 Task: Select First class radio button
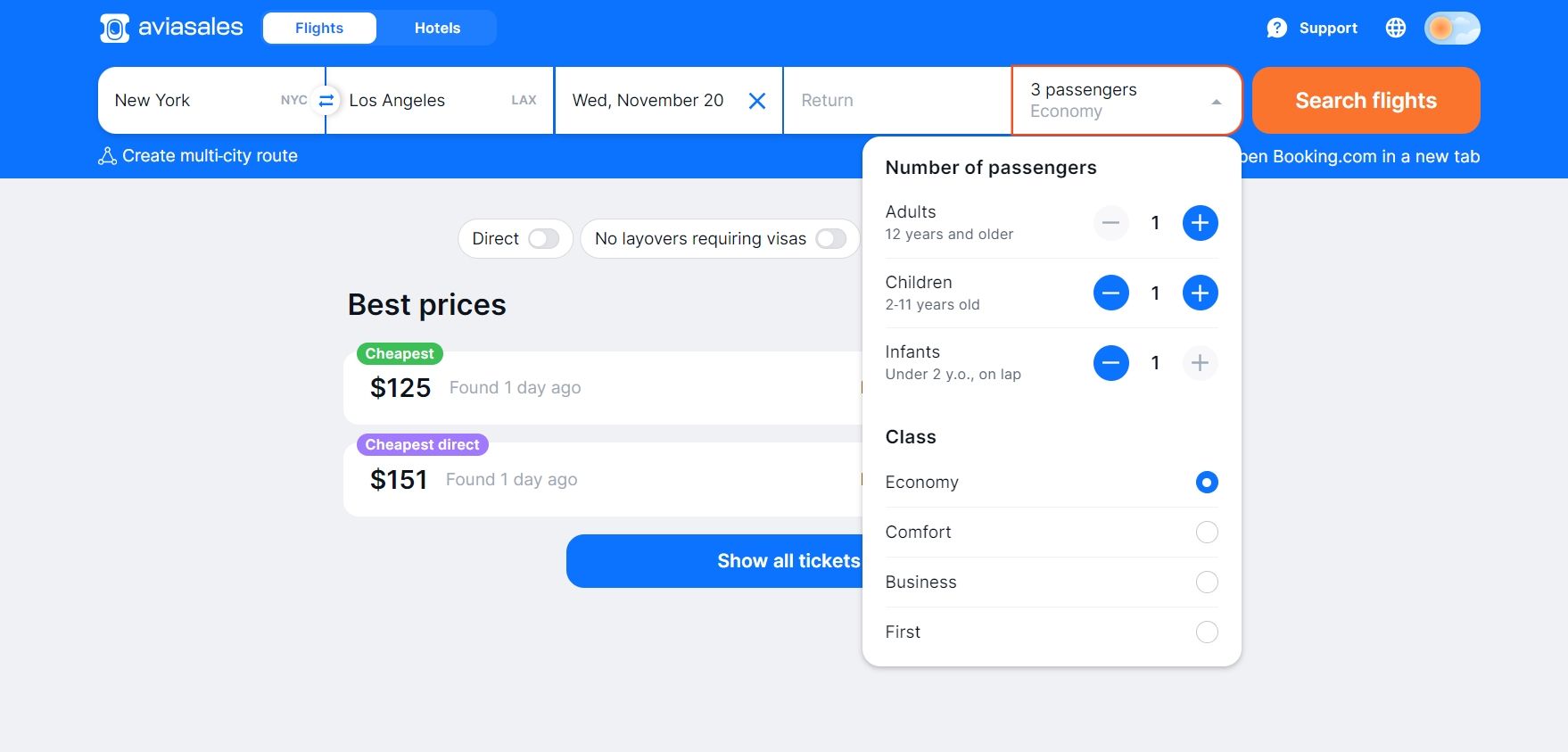(x=1206, y=632)
